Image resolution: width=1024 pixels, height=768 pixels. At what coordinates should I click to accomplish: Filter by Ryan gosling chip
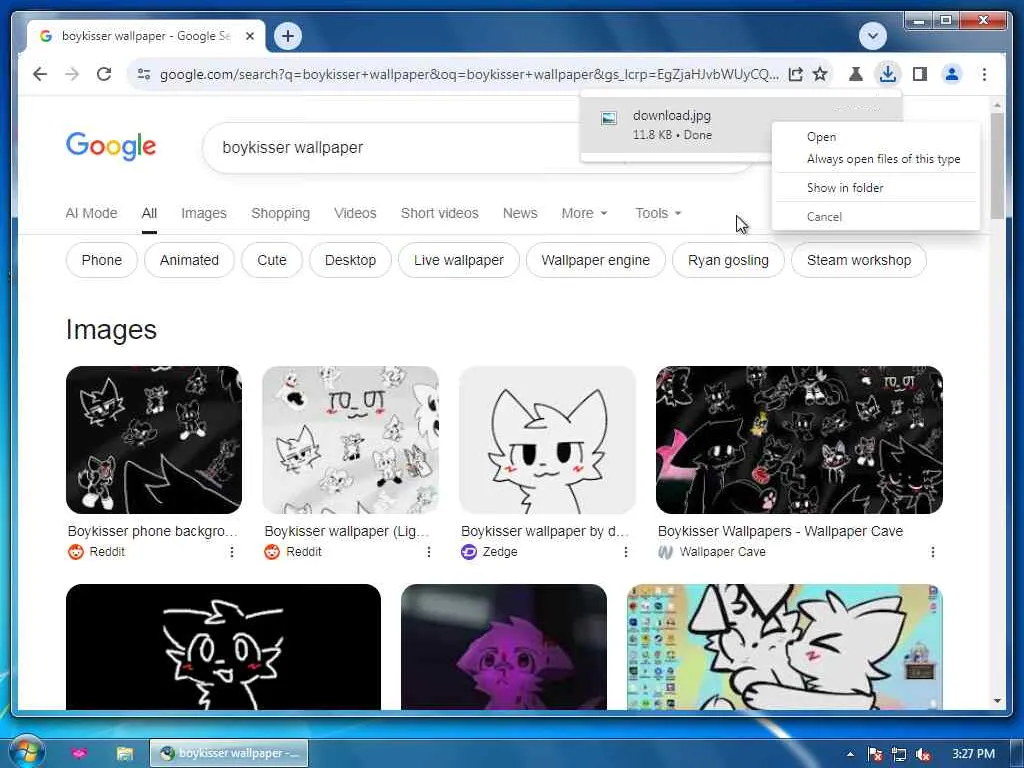point(728,260)
